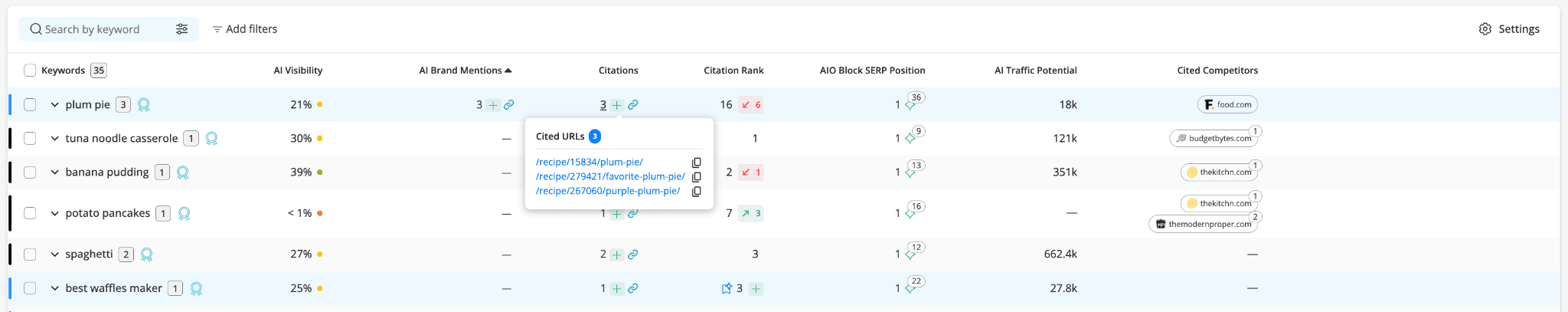Click the plus icon in plum pie Brand Mentions
Viewport: 1568px width, 312px height.
(x=493, y=105)
